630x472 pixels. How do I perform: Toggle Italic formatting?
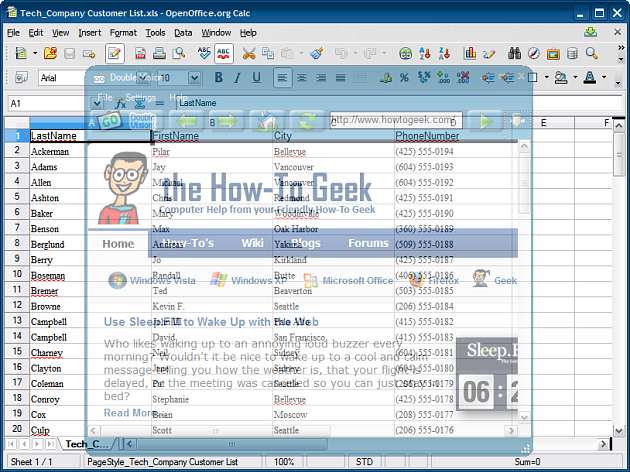pyautogui.click(x=237, y=78)
